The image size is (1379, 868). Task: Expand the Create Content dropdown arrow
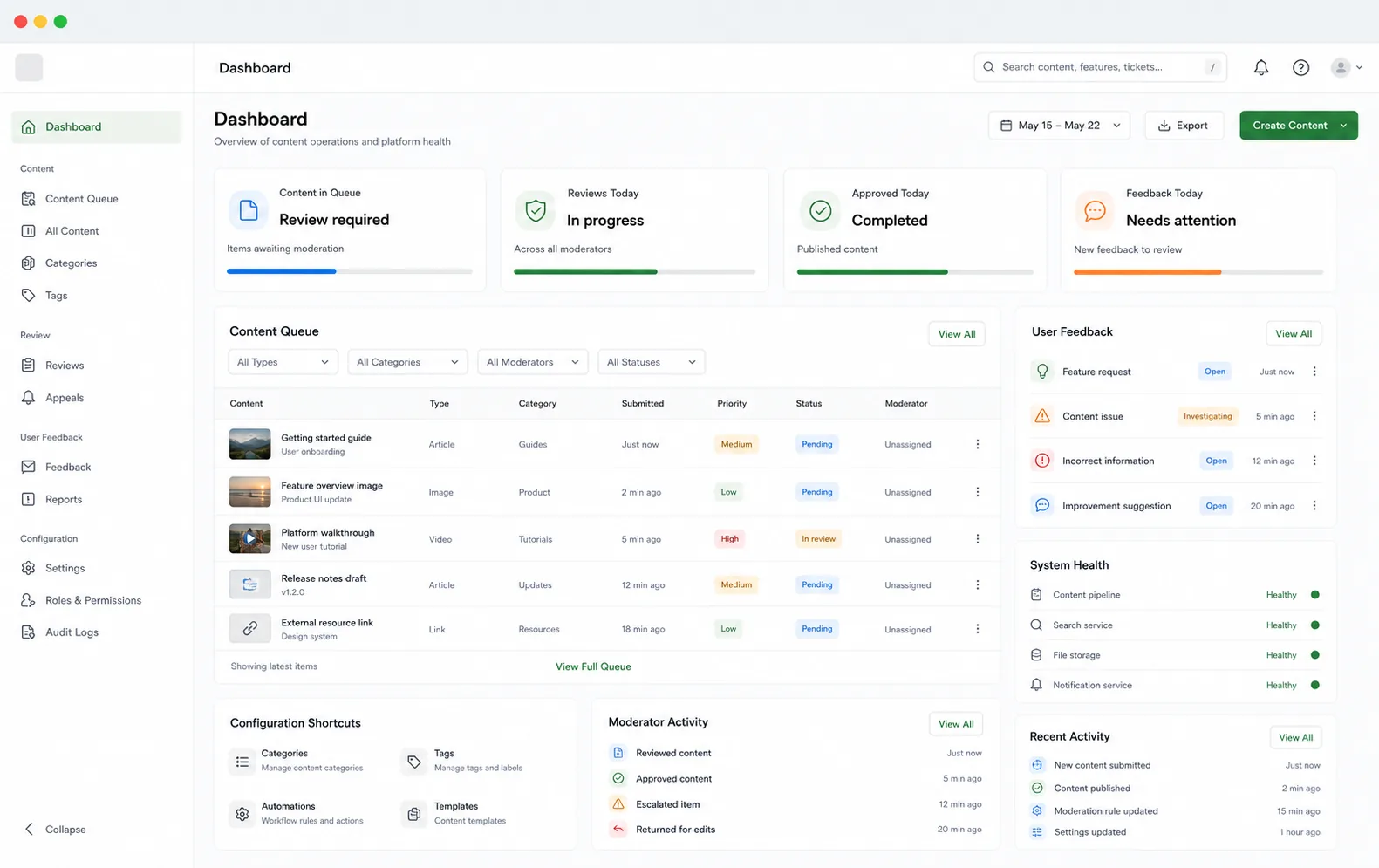pos(1344,126)
